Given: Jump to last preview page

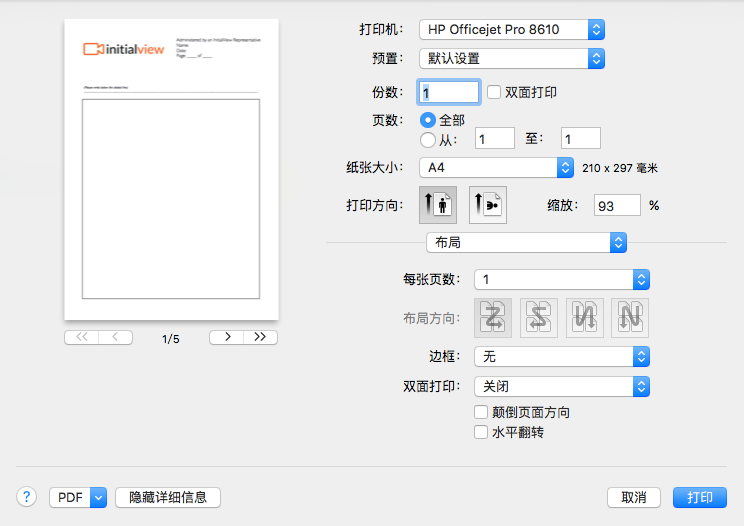Looking at the screenshot, I should click(260, 337).
